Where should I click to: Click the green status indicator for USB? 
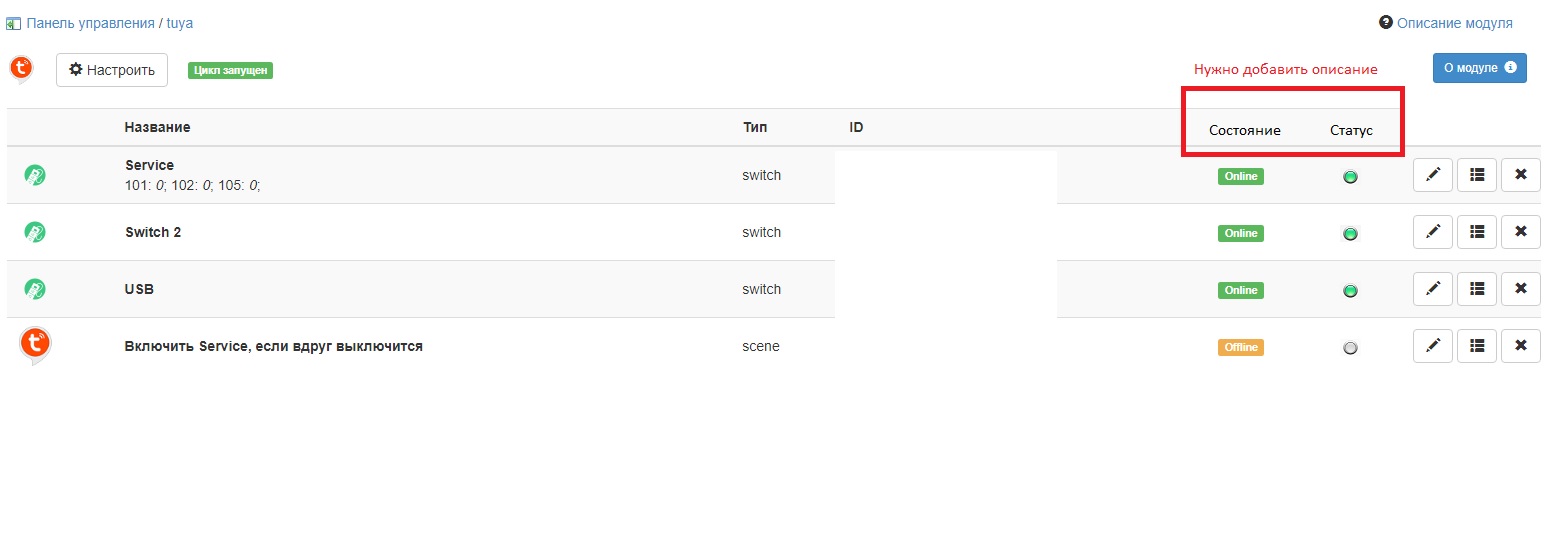click(x=1350, y=291)
